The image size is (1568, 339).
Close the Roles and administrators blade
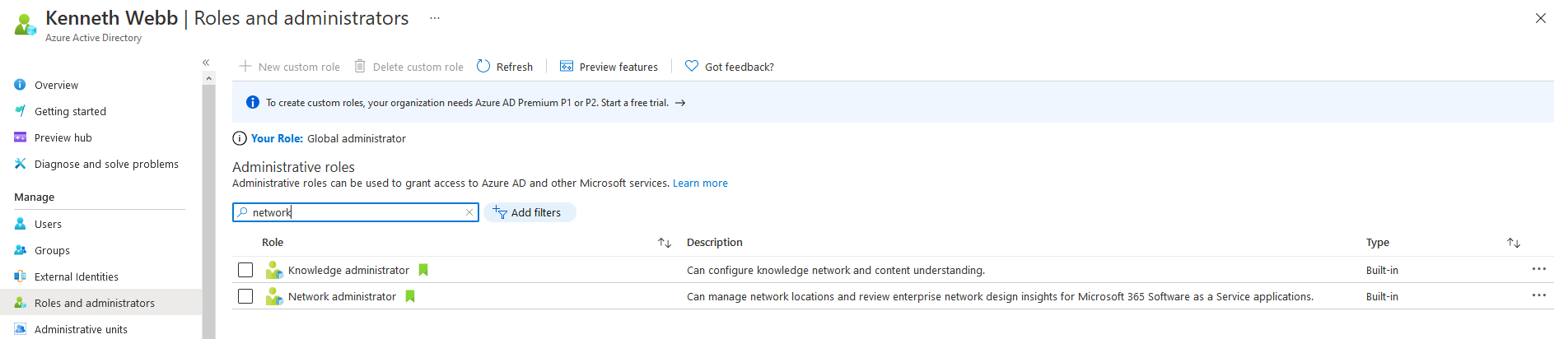click(1541, 18)
